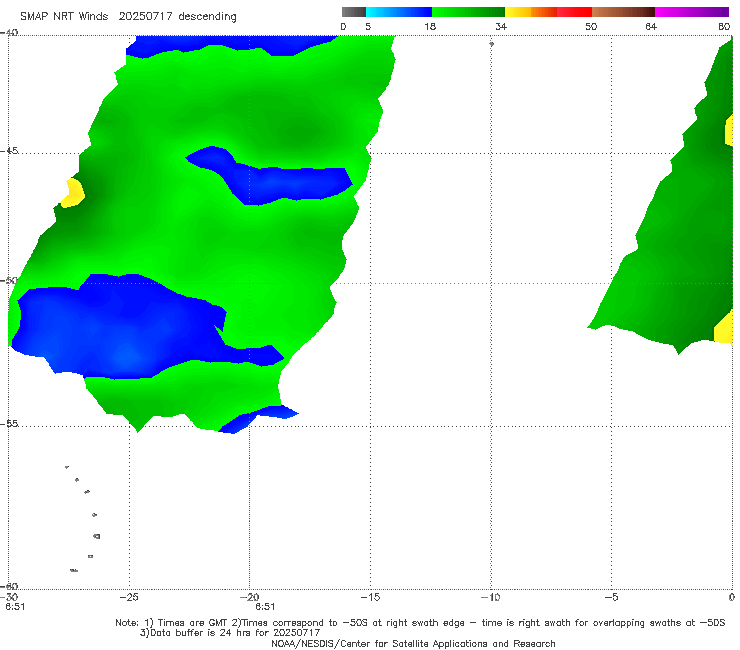740x650 pixels.
Task: Click the swath time '6:51' under -30
Action: [x=15, y=607]
